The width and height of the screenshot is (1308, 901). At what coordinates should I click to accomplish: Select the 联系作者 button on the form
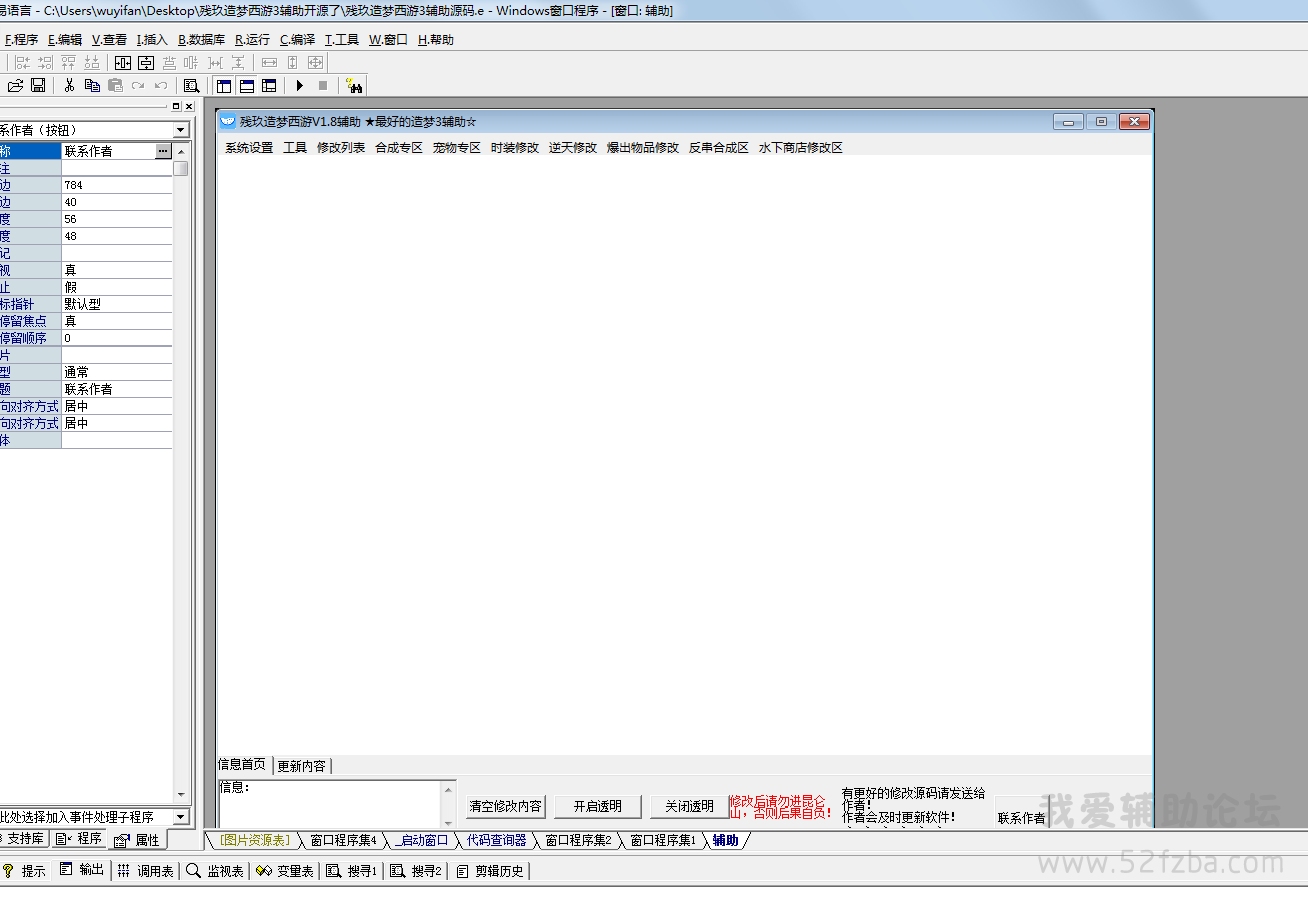[x=1022, y=811]
